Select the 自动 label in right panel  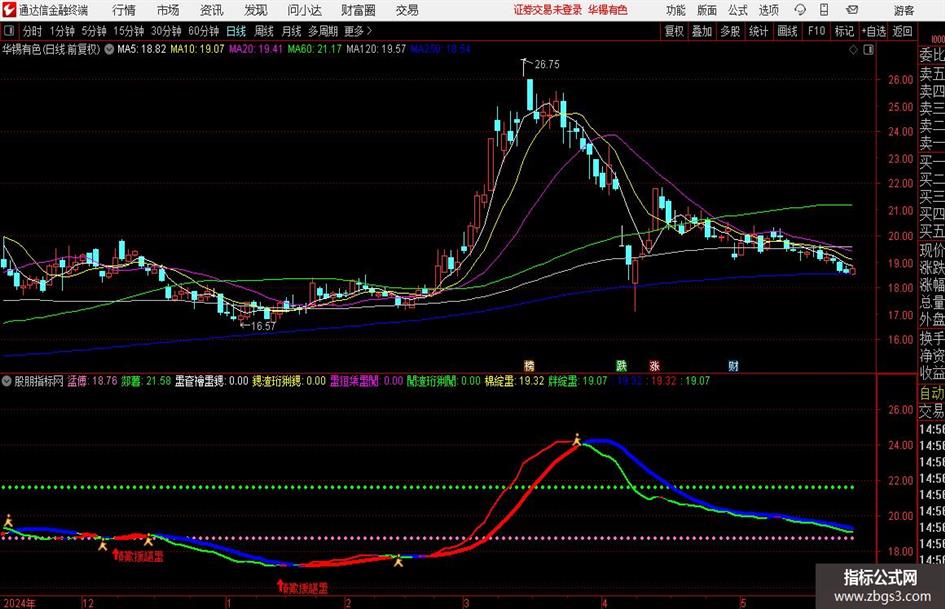(932, 393)
